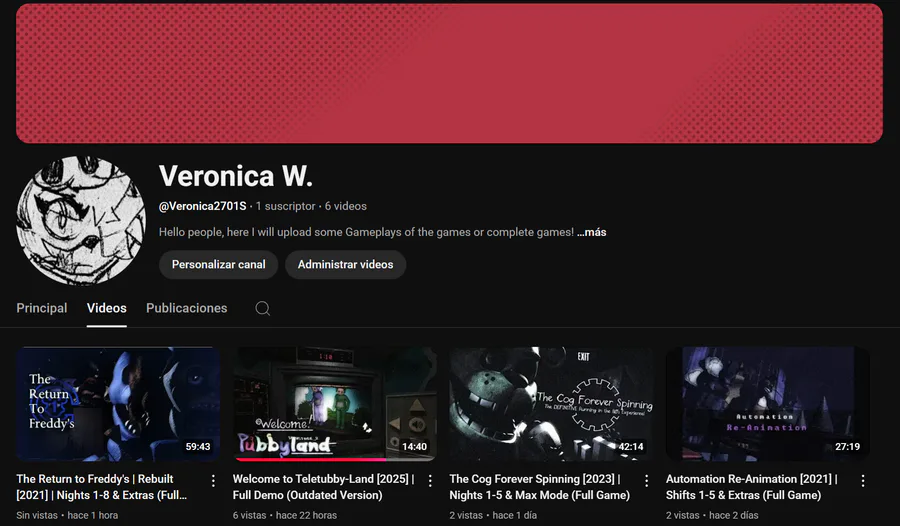
Task: Click title Welcome to Teletubby-Land [2025]
Action: [324, 487]
